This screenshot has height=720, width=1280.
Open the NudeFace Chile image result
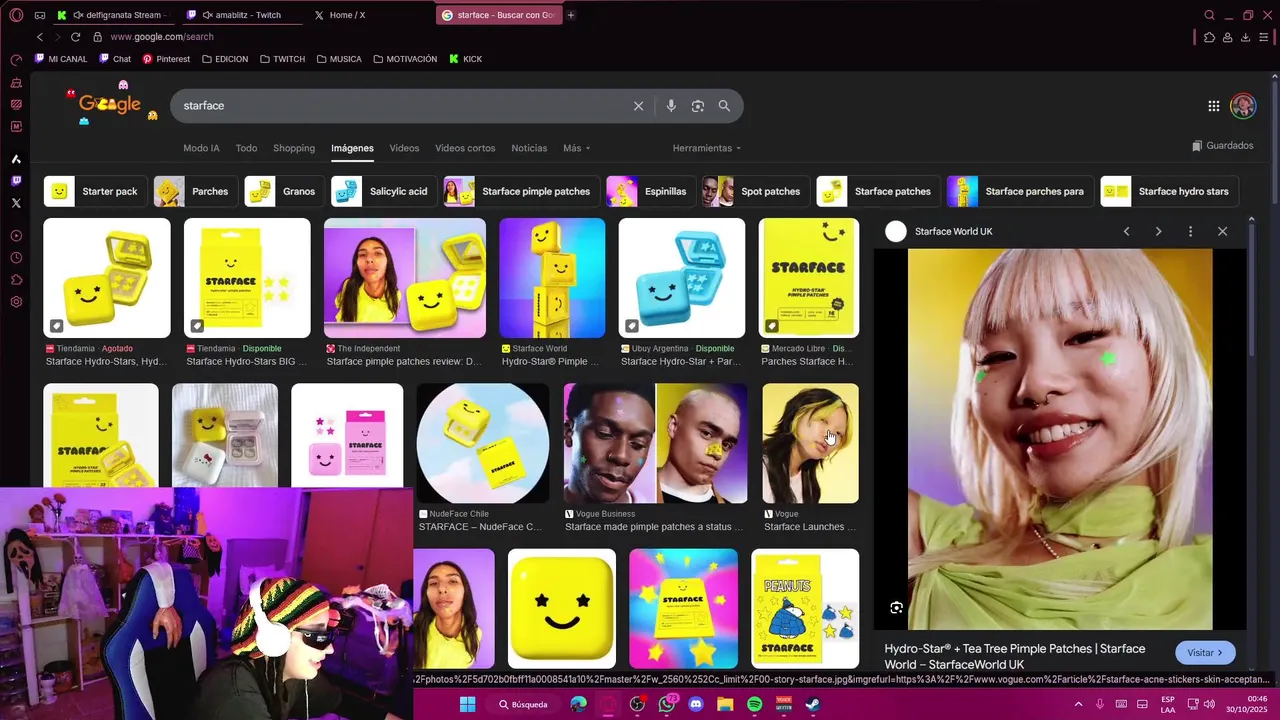click(x=482, y=443)
